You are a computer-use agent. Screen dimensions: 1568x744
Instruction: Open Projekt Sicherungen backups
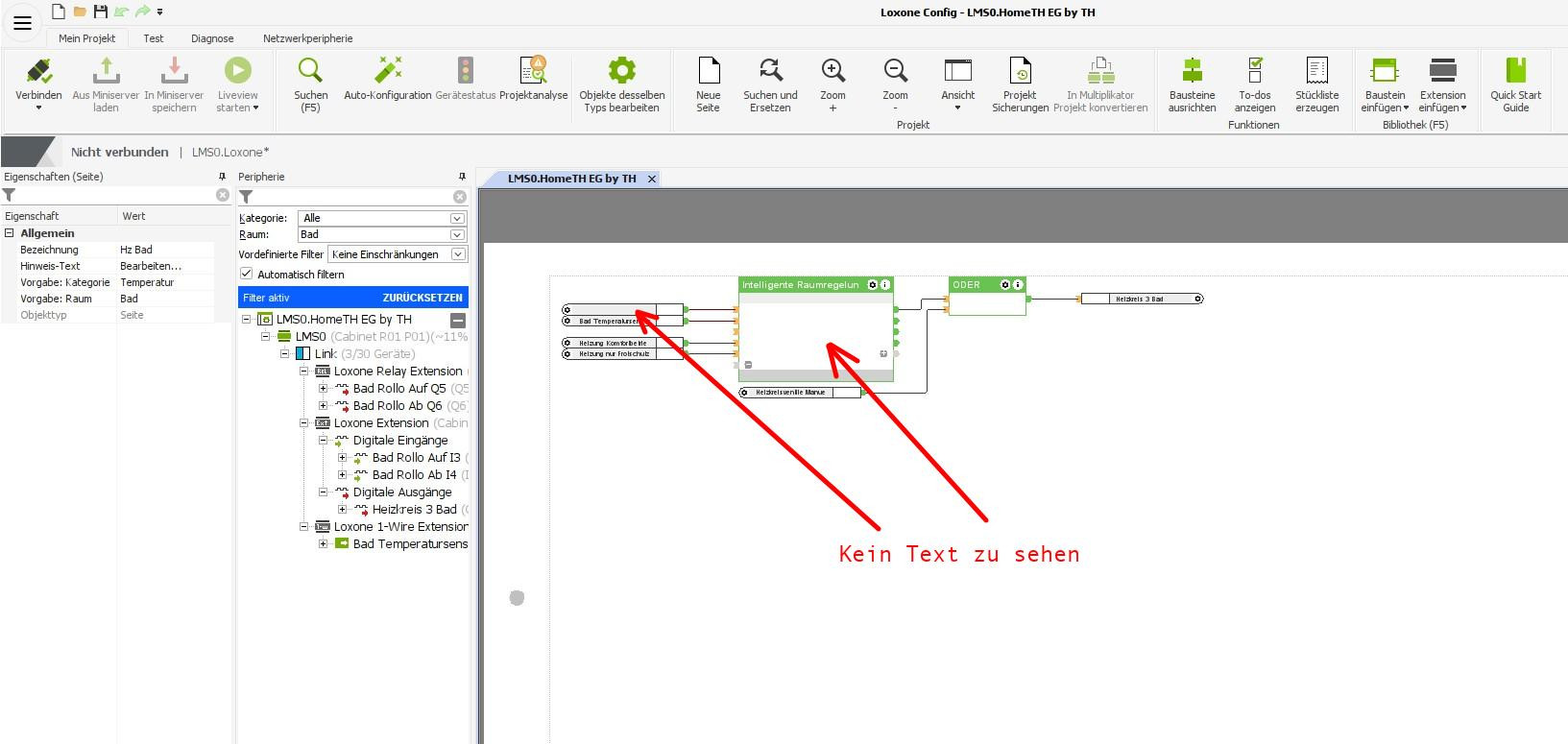(1020, 84)
